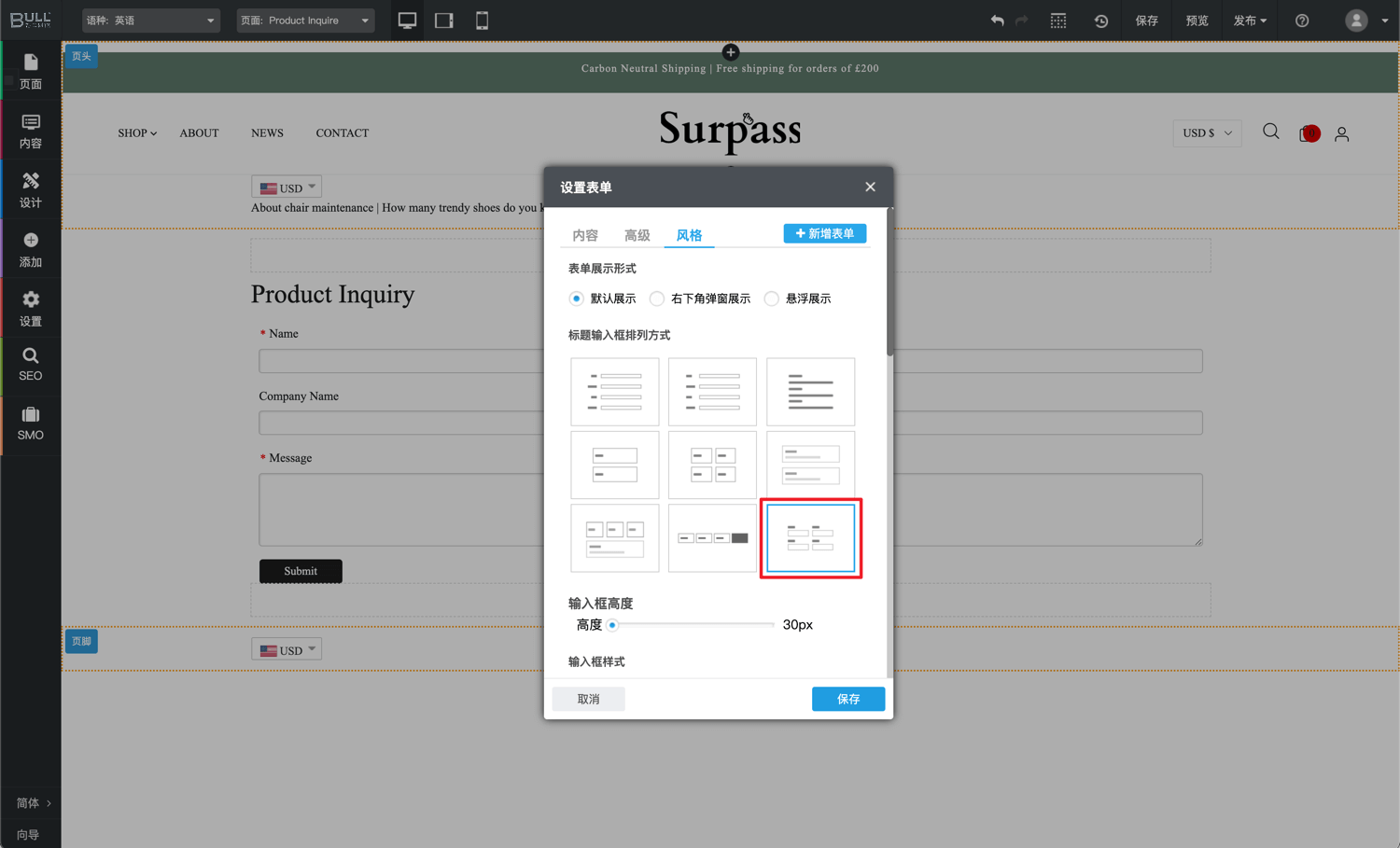The width and height of the screenshot is (1400, 848).
Task: Open the history clock icon
Action: tap(1101, 21)
